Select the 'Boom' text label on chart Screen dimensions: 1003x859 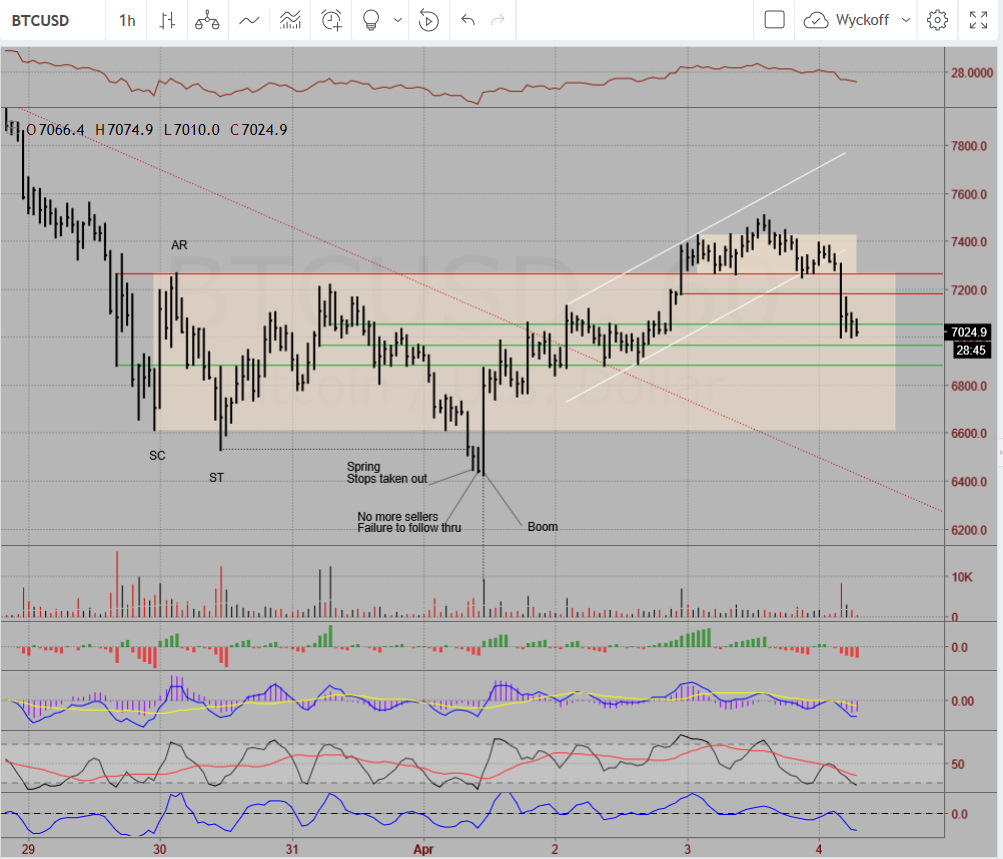pos(542,526)
